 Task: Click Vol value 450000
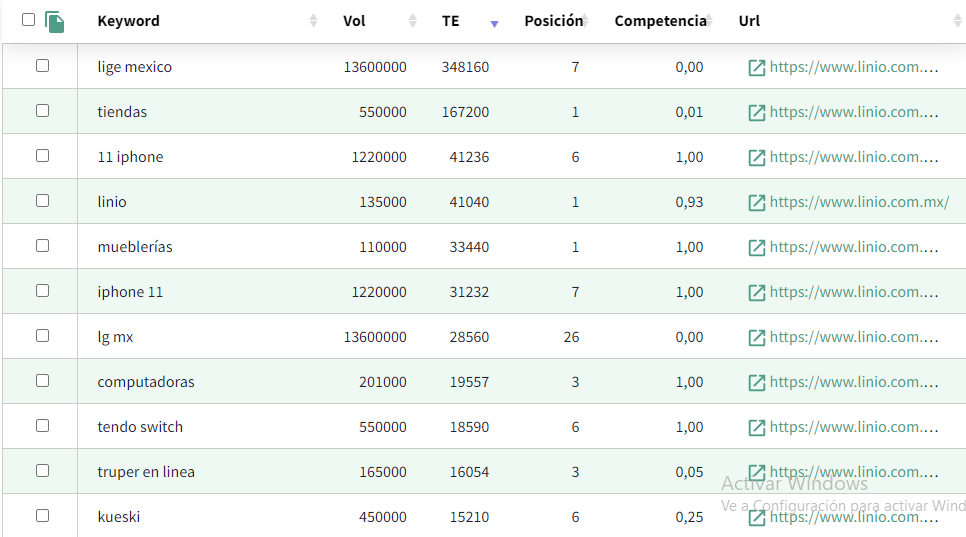point(383,517)
